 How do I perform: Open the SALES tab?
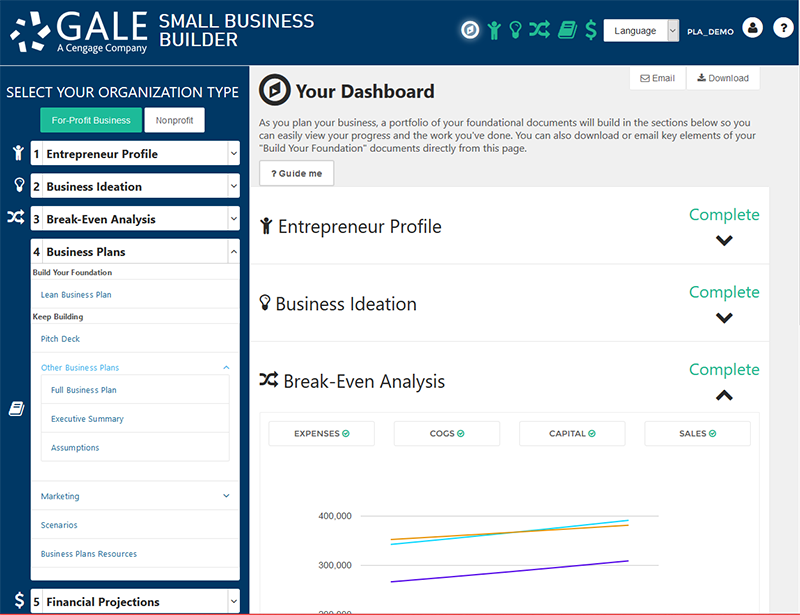tap(697, 433)
